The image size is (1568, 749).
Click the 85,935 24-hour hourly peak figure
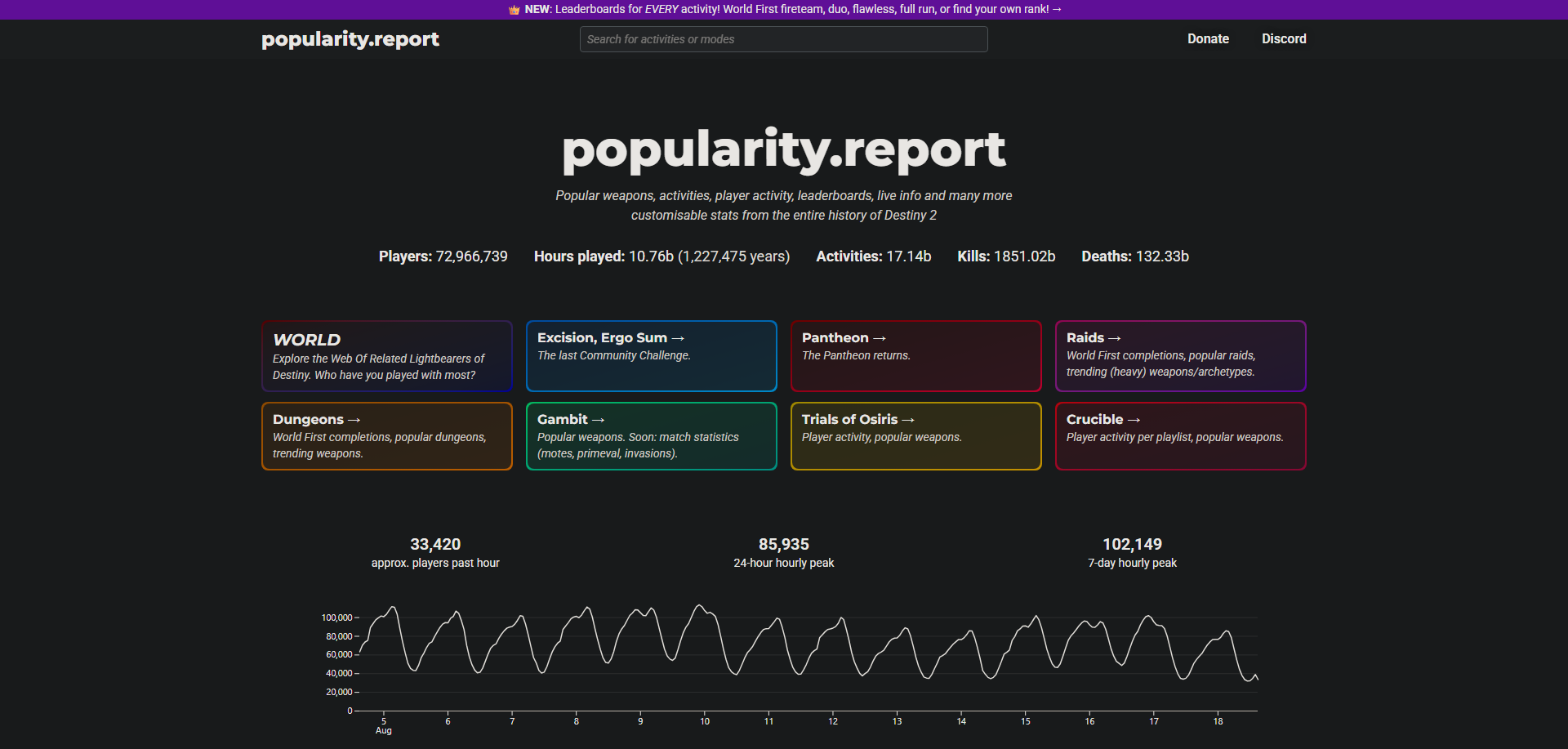(x=784, y=544)
